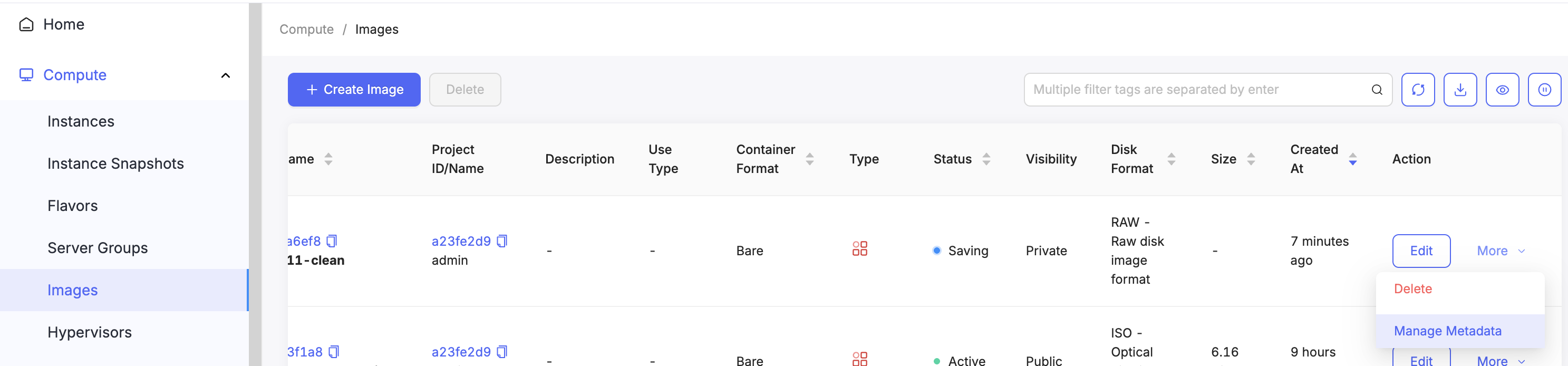The width and height of the screenshot is (1568, 366).
Task: Click the '9 hours' created cell
Action: pos(1312,352)
